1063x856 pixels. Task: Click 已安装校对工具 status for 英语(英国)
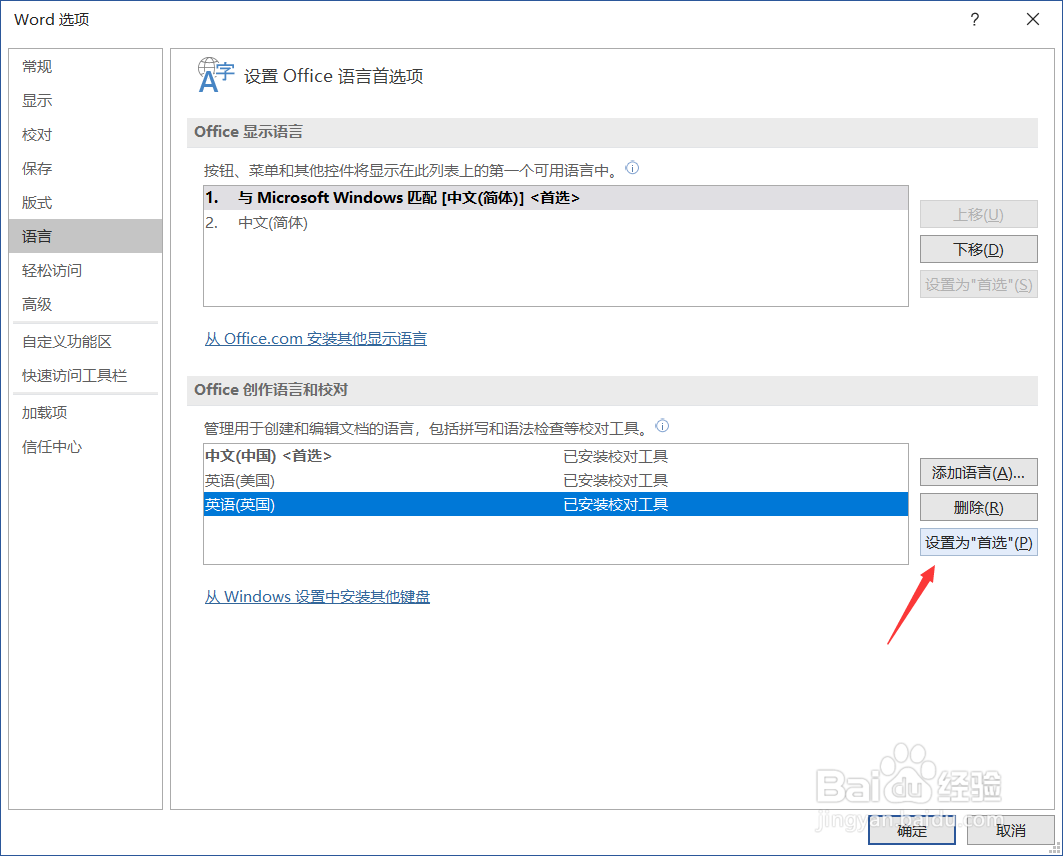coord(616,504)
